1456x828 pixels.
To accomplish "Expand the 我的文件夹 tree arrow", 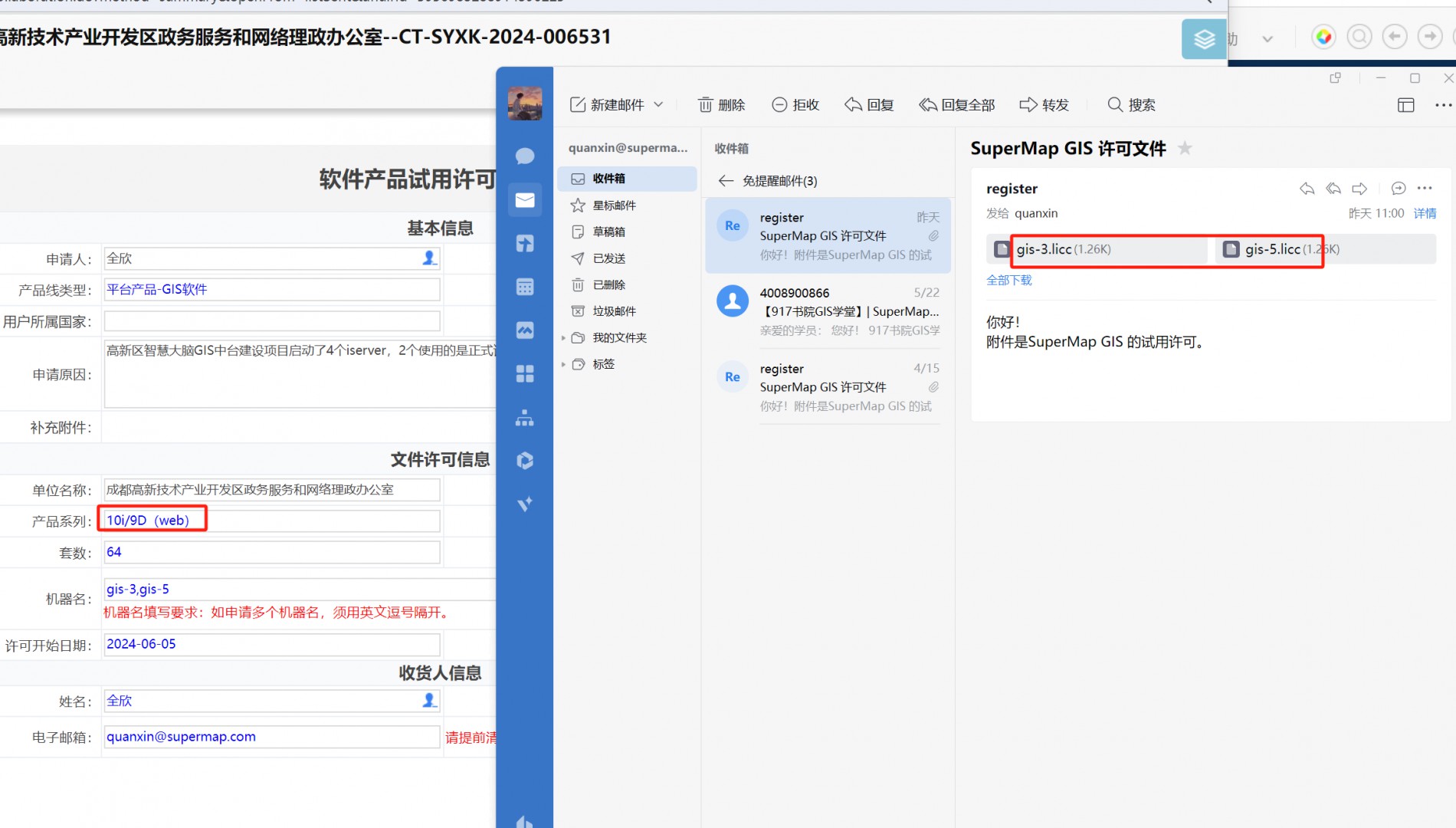I will (563, 338).
